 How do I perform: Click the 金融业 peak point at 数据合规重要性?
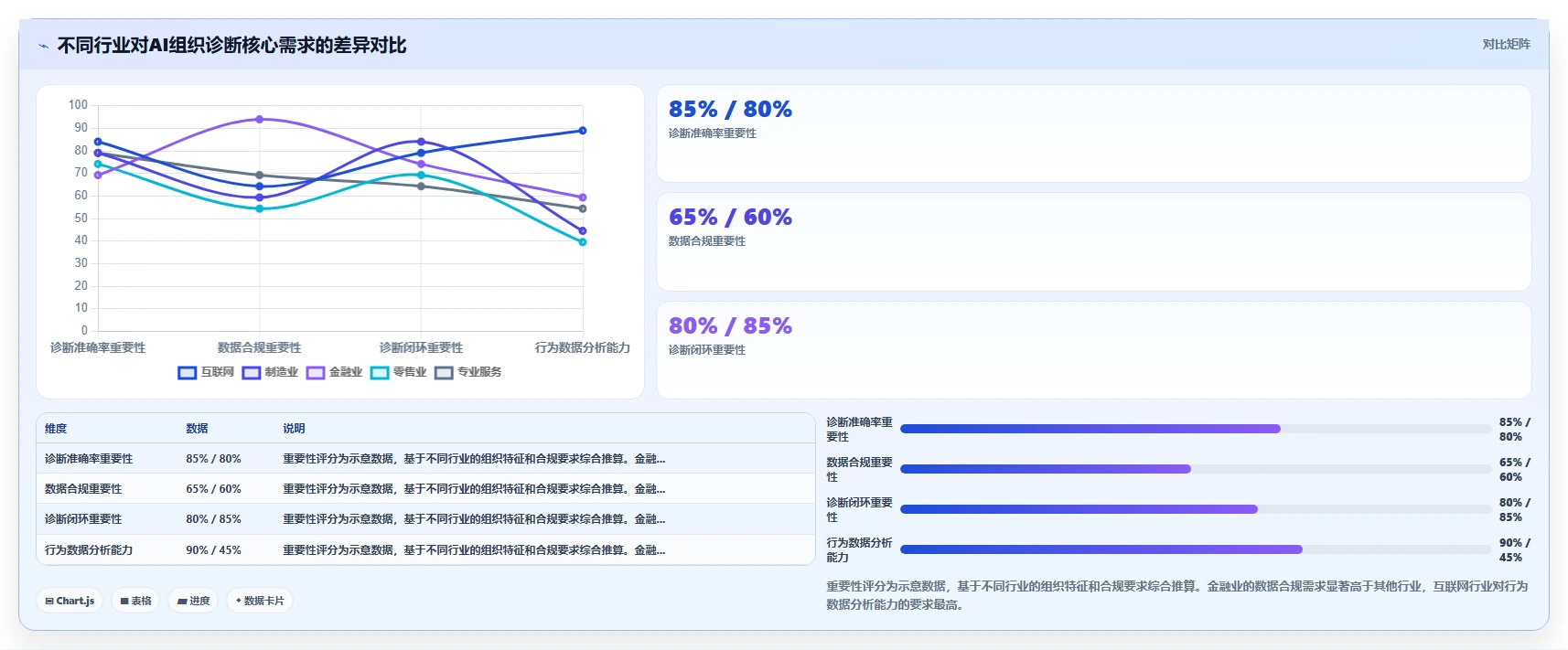[260, 119]
